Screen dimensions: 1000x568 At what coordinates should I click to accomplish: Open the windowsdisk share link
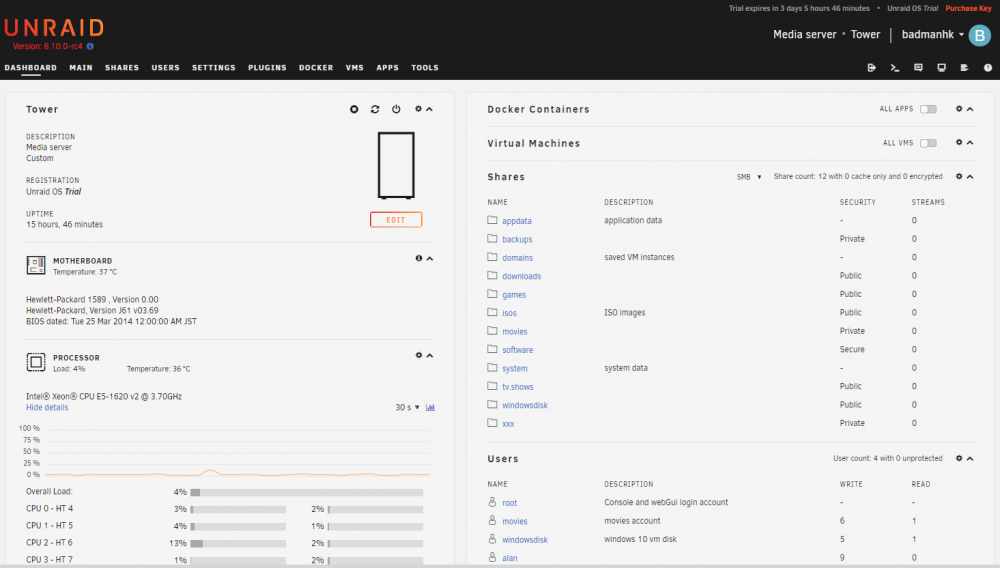(525, 405)
